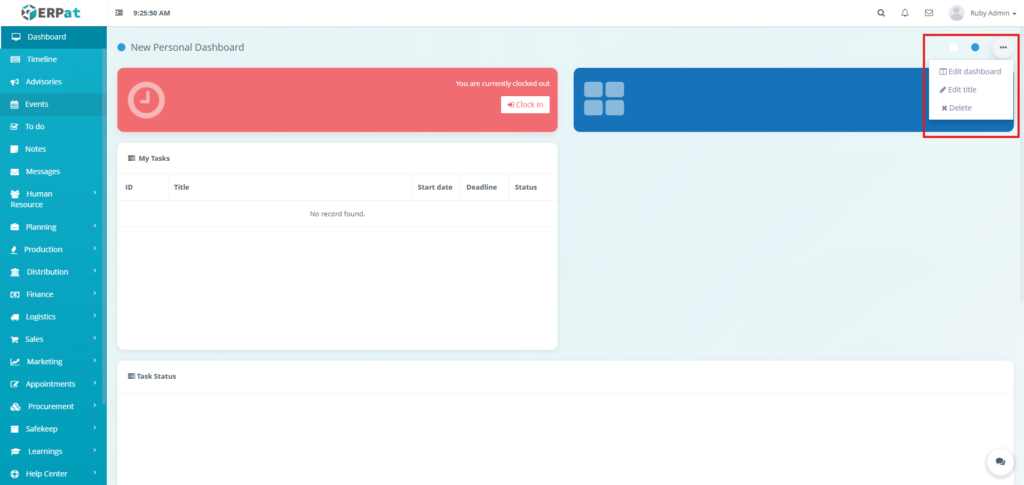Click the New Personal Dashboard title
1024x485 pixels.
click(x=187, y=47)
